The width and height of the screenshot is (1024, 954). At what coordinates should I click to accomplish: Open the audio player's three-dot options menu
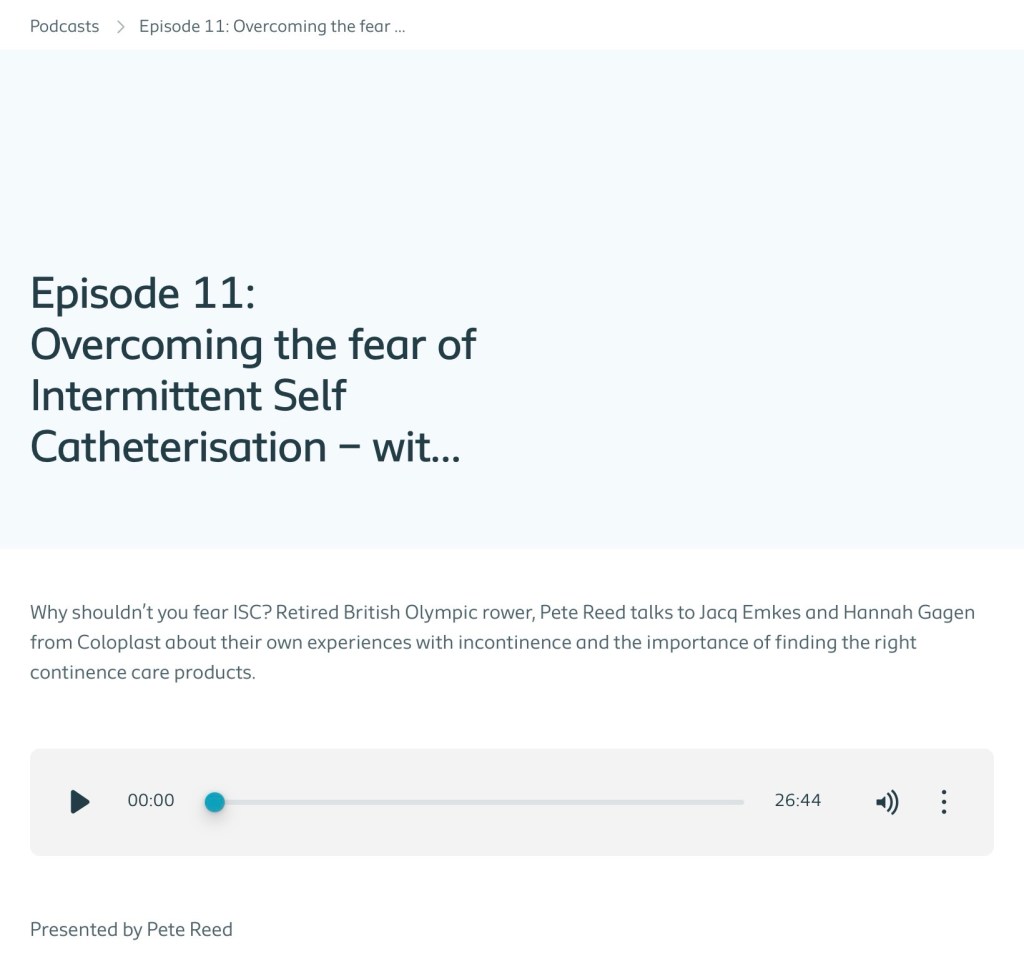(943, 801)
